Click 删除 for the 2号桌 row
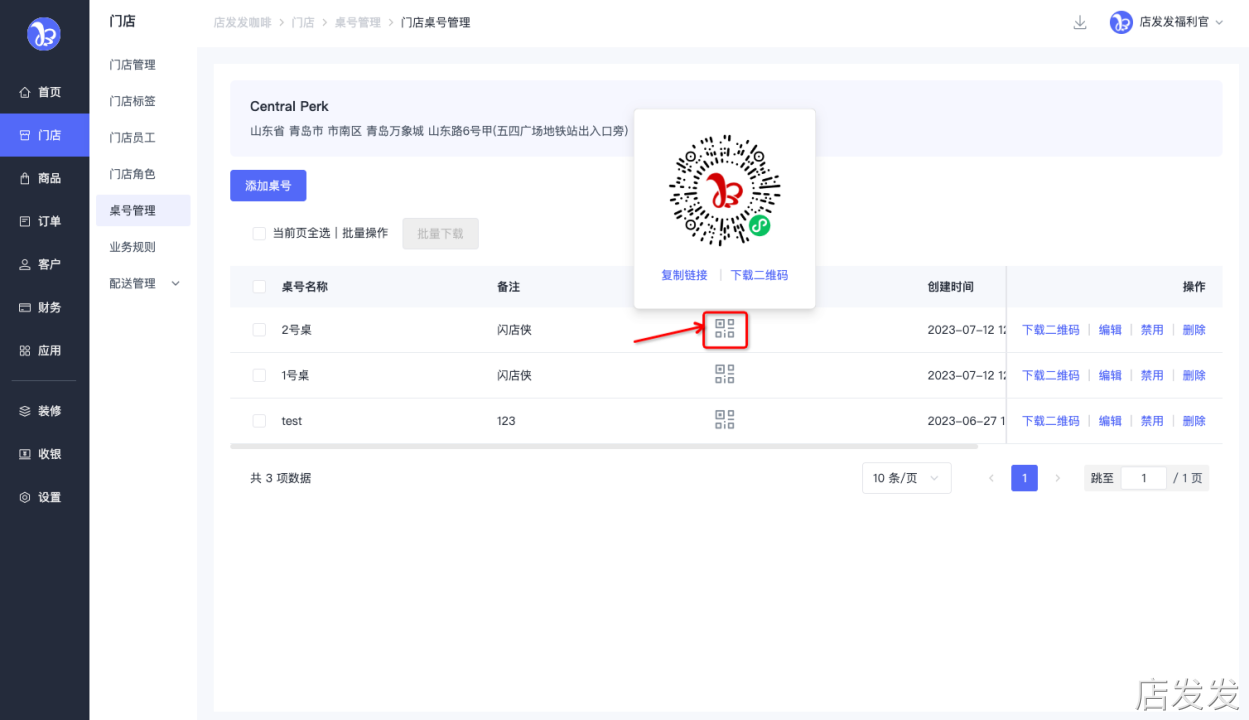Image resolution: width=1249 pixels, height=720 pixels. coord(1194,329)
